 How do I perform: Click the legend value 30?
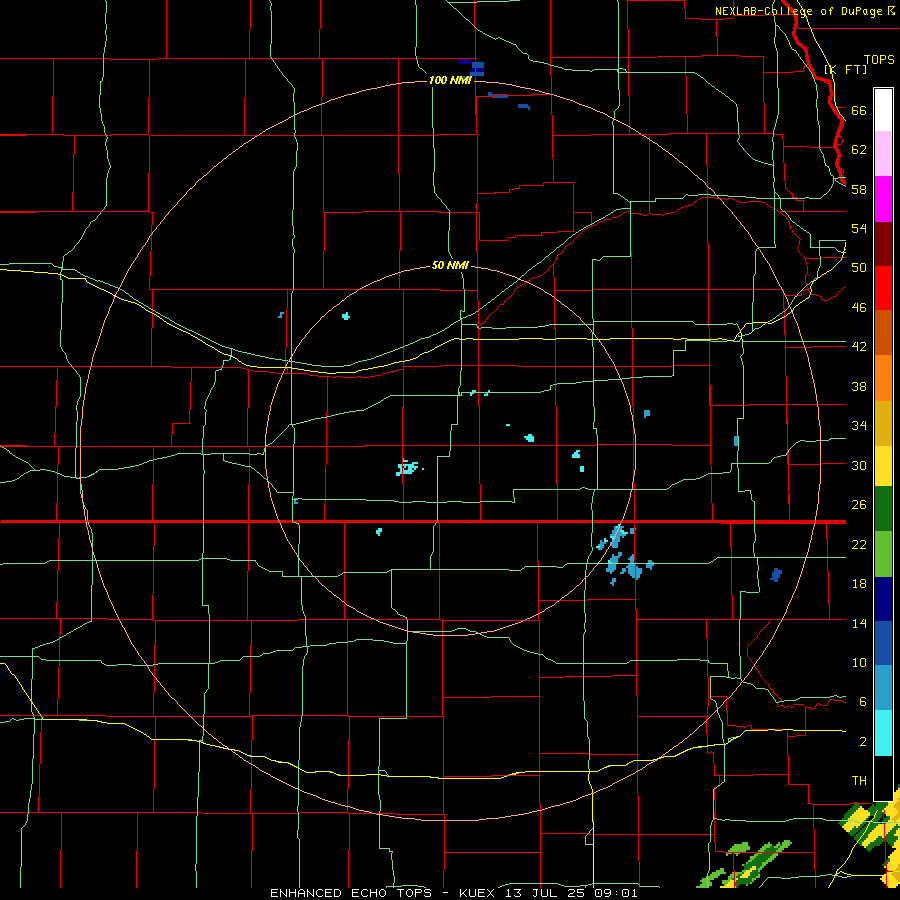click(x=859, y=465)
